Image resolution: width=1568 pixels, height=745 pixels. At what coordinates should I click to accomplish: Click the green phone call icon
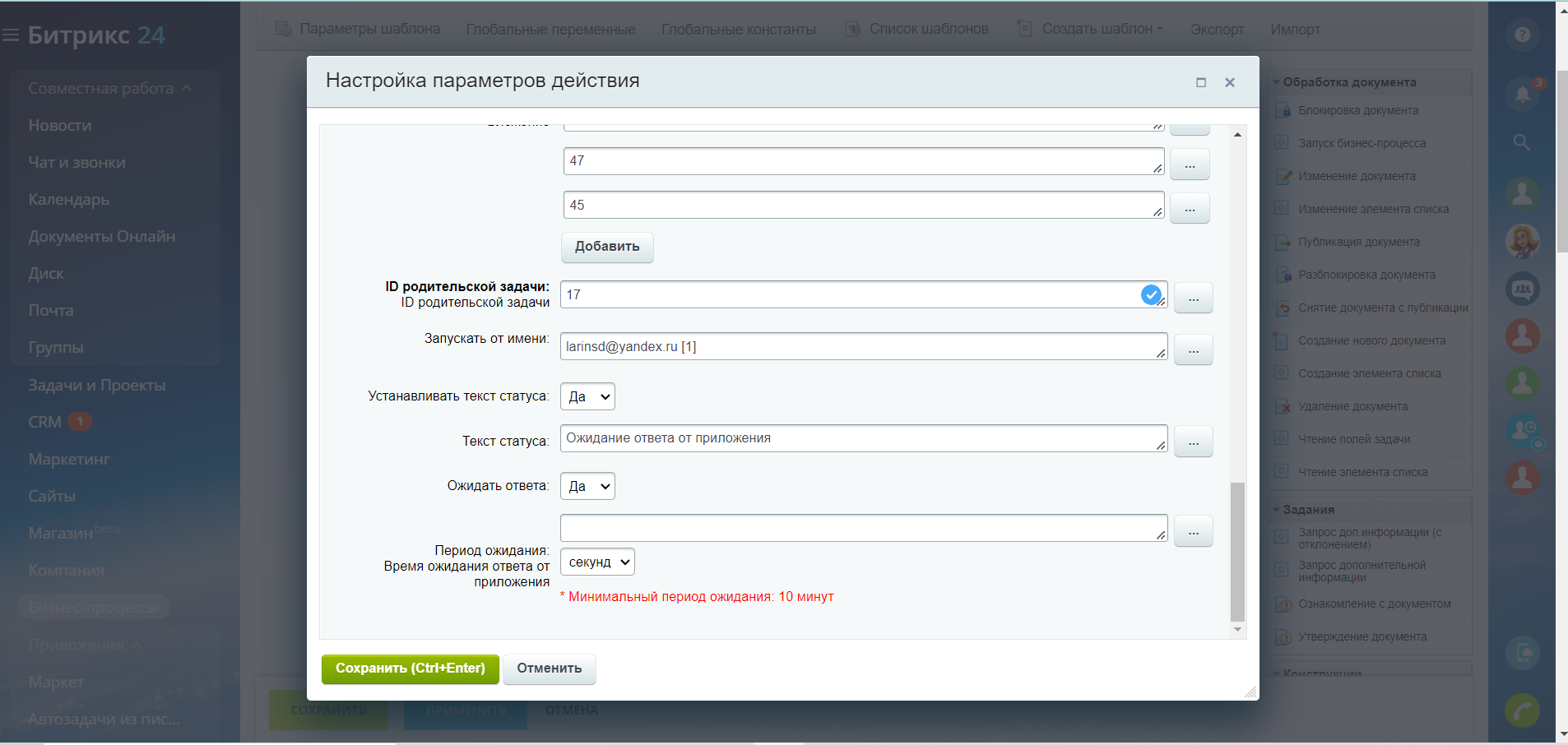1522,710
